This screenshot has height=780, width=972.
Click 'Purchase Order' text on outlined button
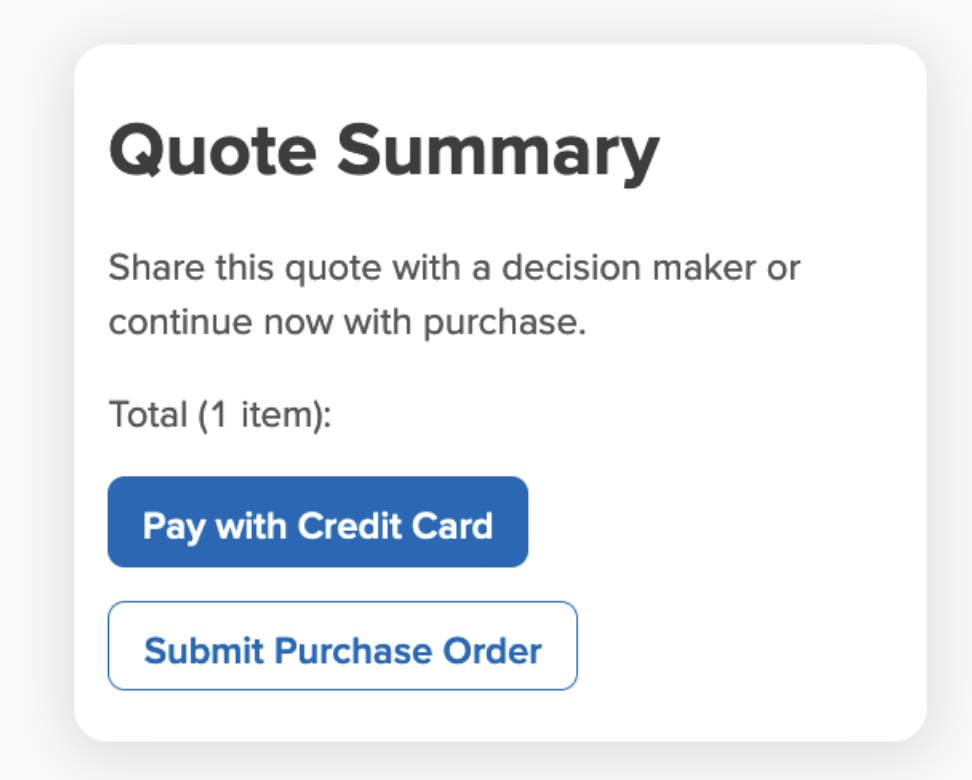tap(408, 651)
